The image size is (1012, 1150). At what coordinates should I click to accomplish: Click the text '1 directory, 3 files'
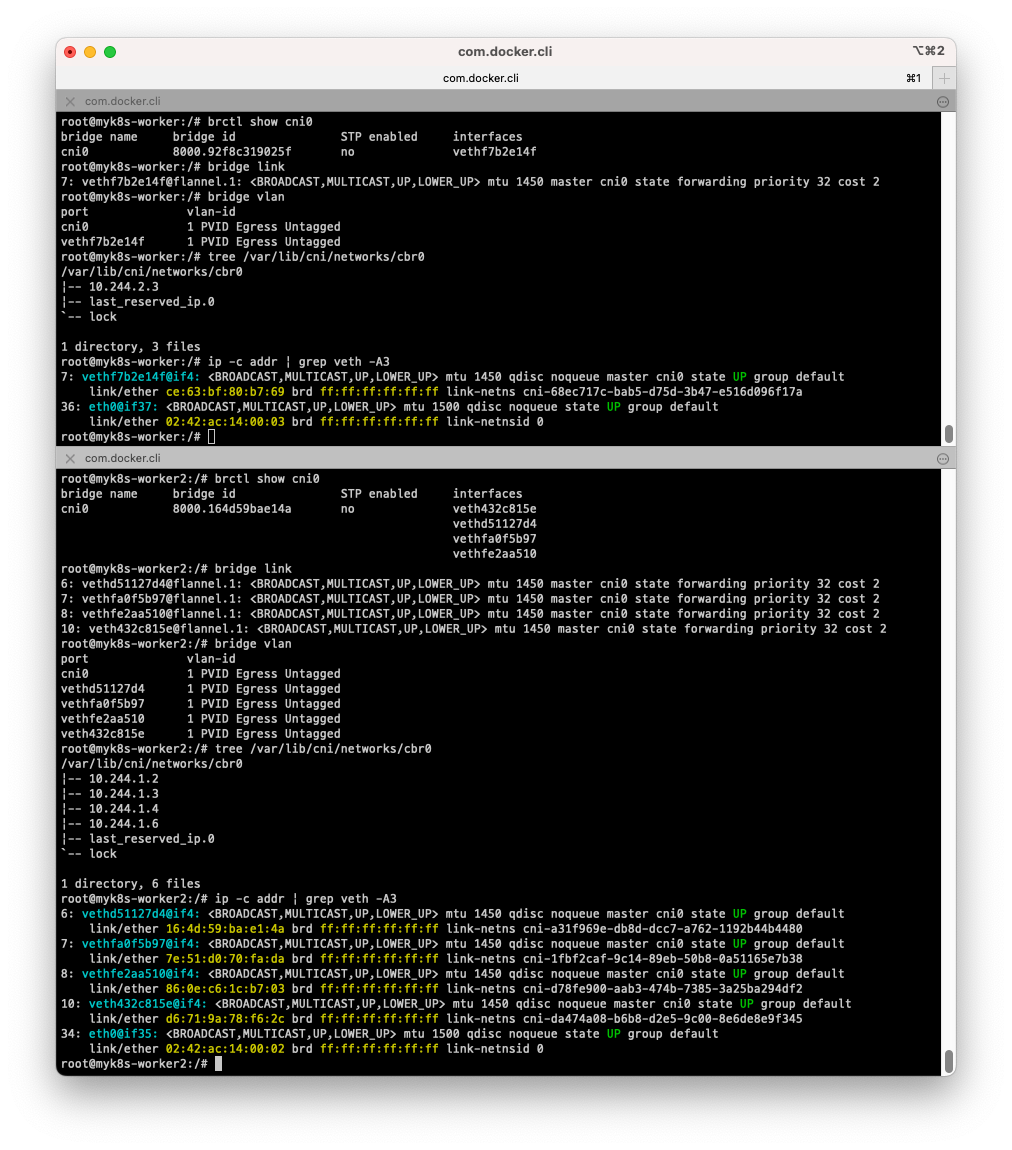131,347
